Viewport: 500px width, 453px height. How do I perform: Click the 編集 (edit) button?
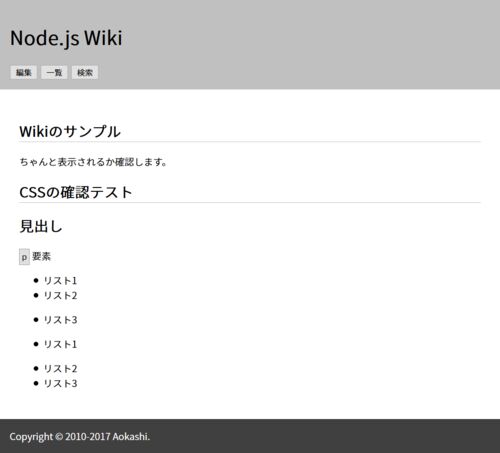[23, 72]
